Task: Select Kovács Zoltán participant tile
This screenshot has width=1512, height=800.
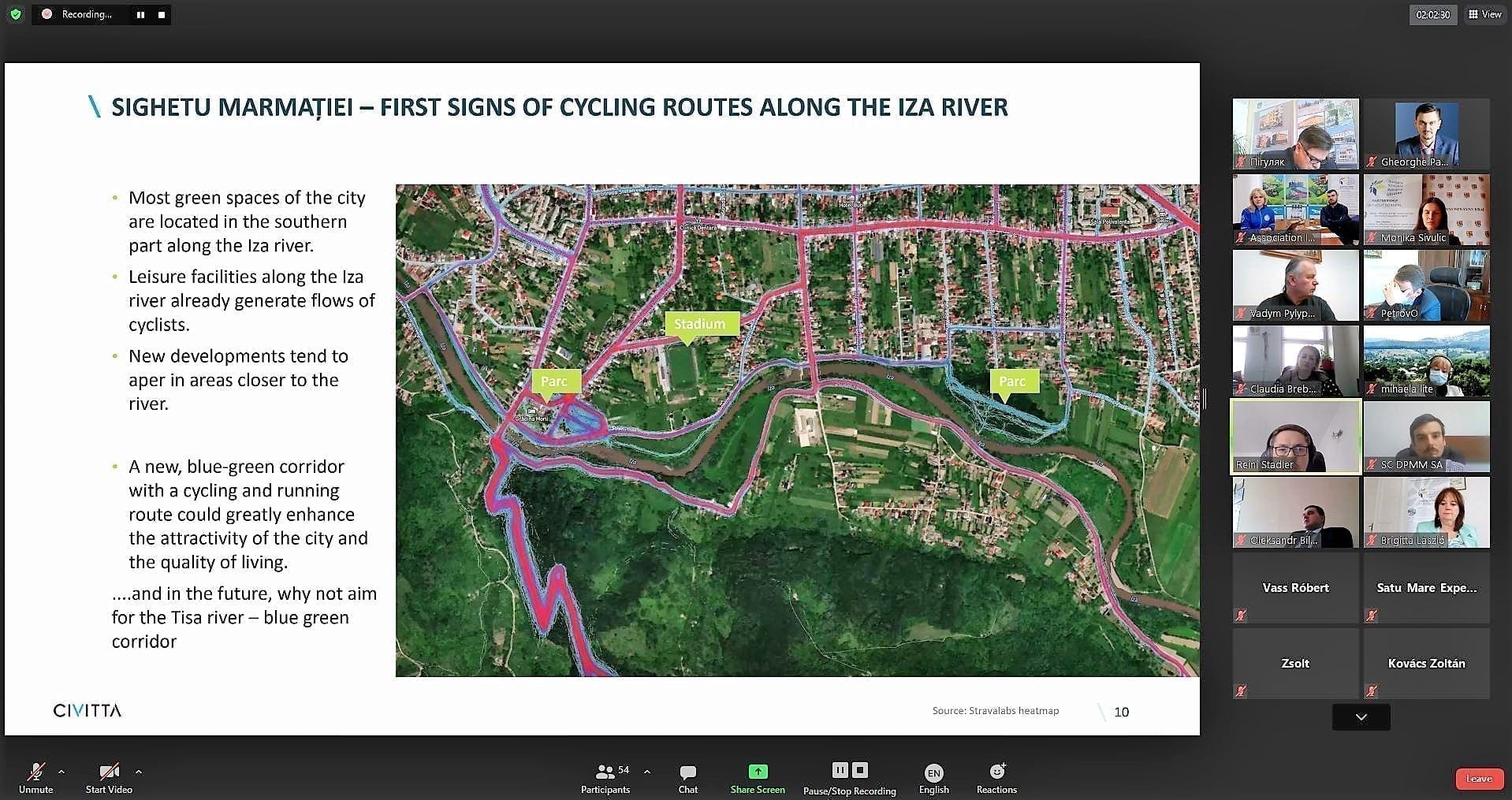Action: [1426, 663]
